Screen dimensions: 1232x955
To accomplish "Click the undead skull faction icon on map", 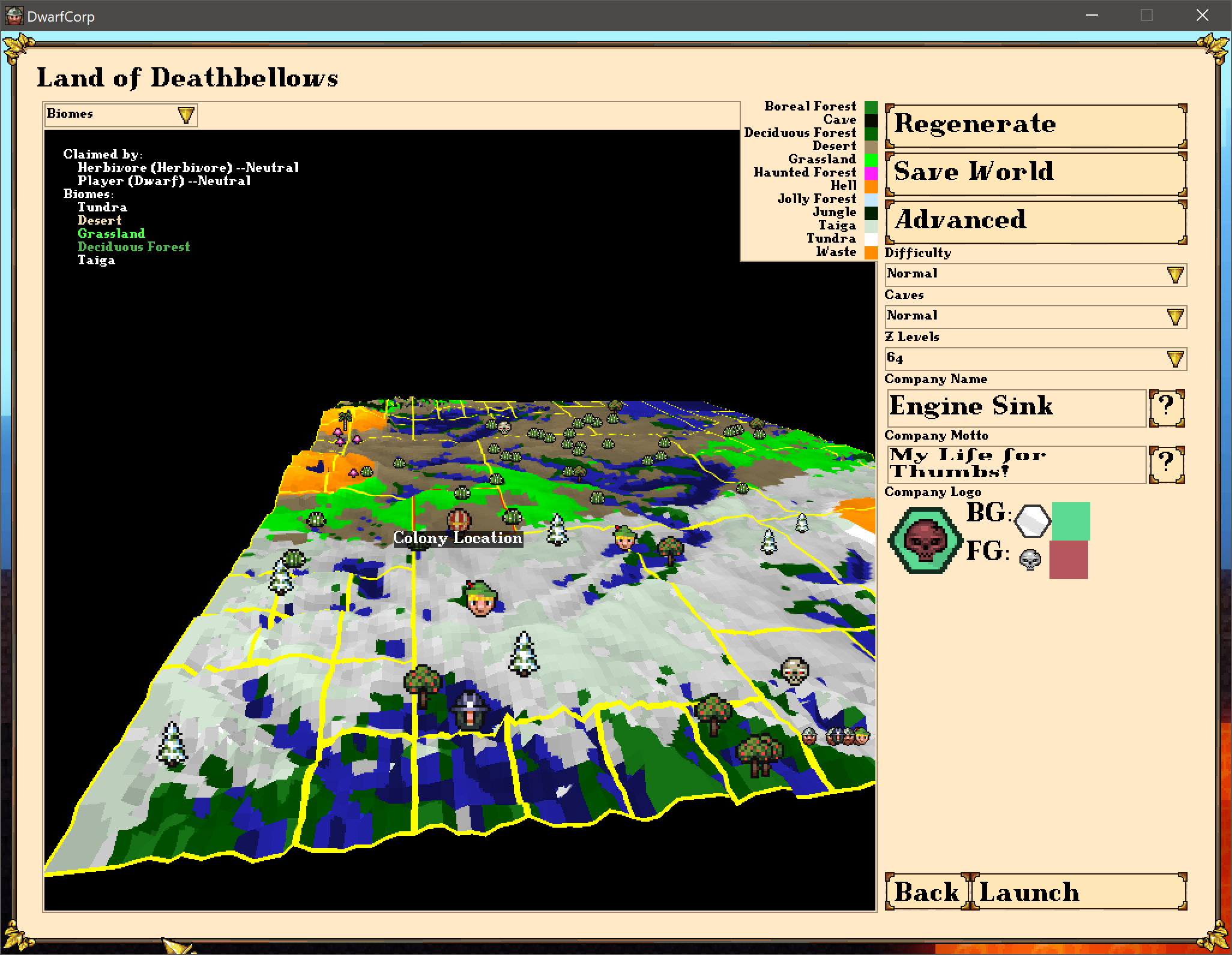I will [x=794, y=670].
